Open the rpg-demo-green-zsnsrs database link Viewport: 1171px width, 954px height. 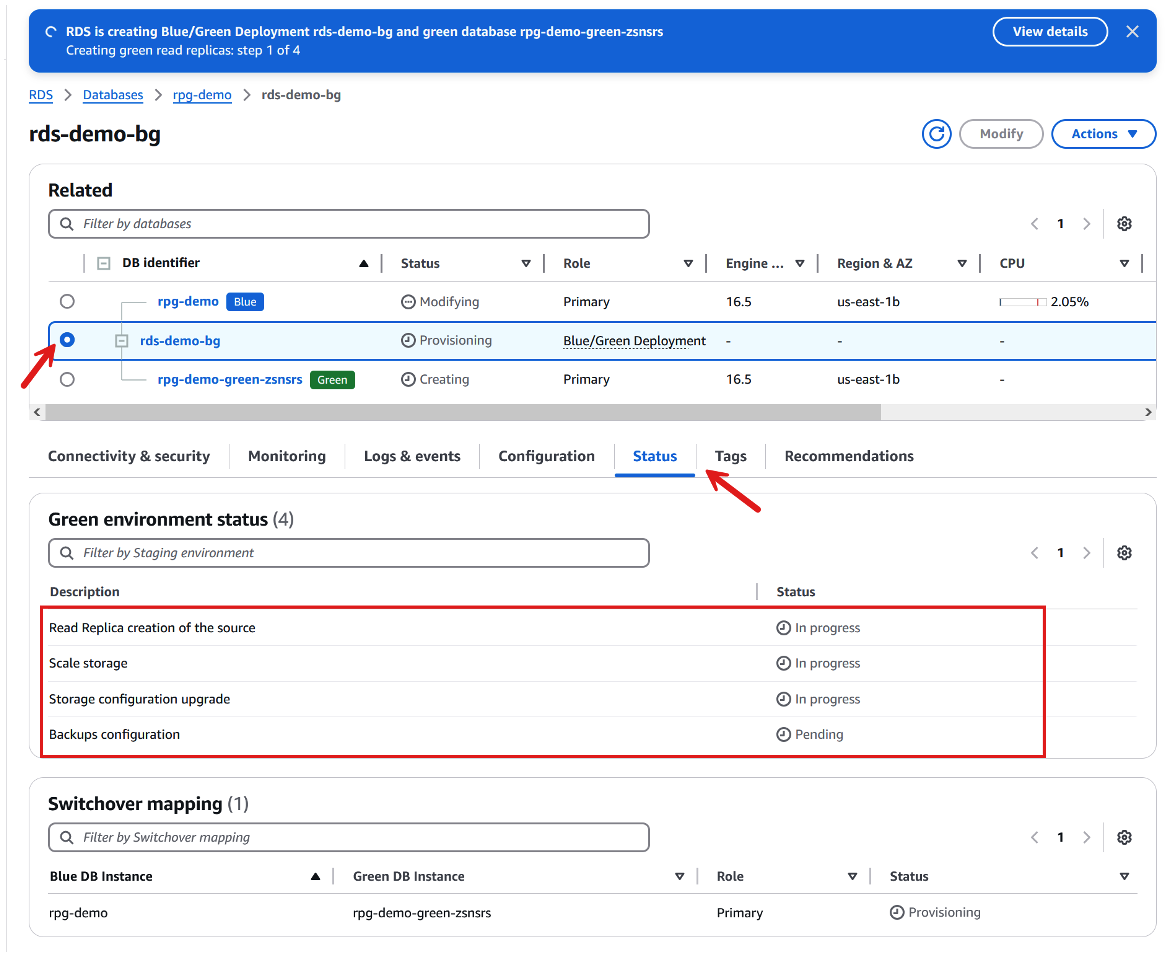point(230,380)
